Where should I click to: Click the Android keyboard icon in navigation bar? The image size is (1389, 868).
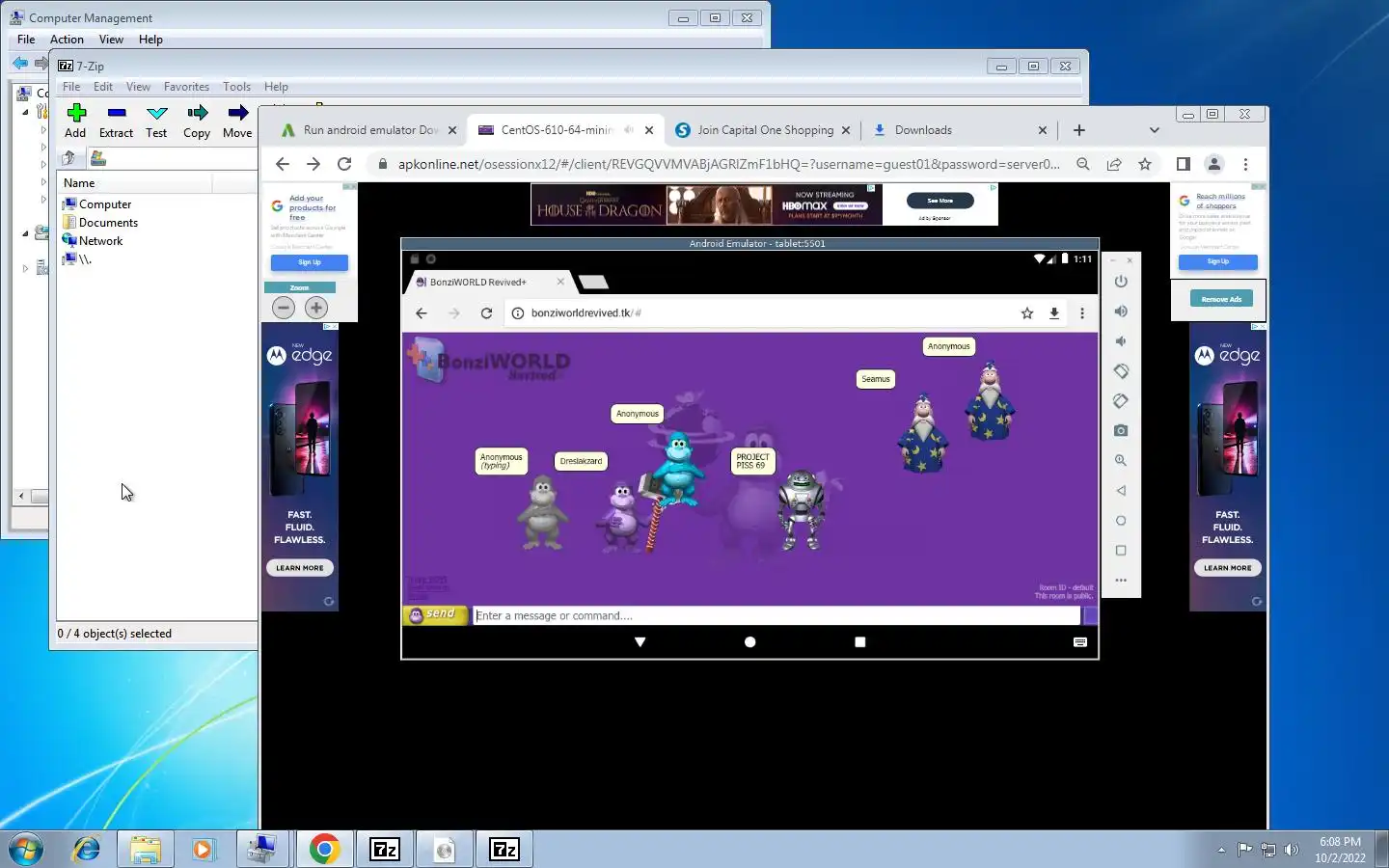[1080, 642]
